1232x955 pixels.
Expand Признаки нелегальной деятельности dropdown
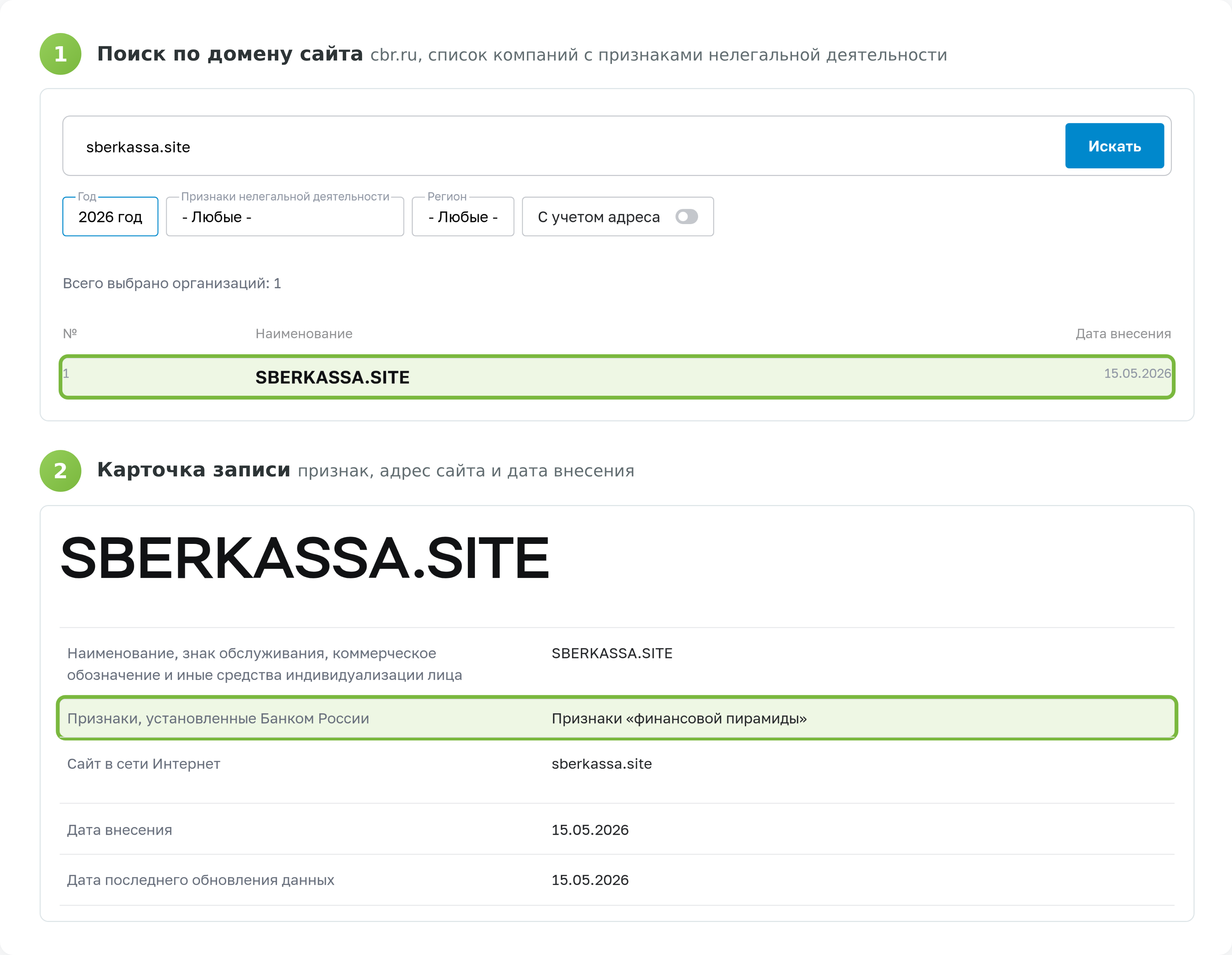[285, 217]
